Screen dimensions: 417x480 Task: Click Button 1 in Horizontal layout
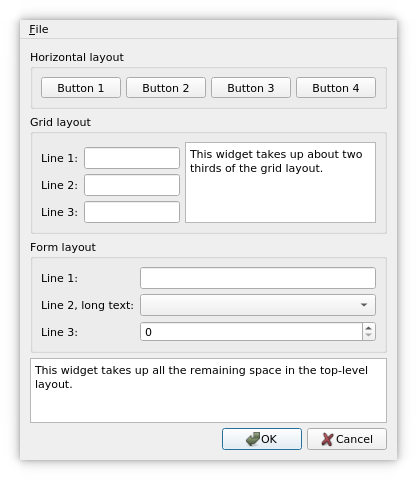(x=81, y=88)
